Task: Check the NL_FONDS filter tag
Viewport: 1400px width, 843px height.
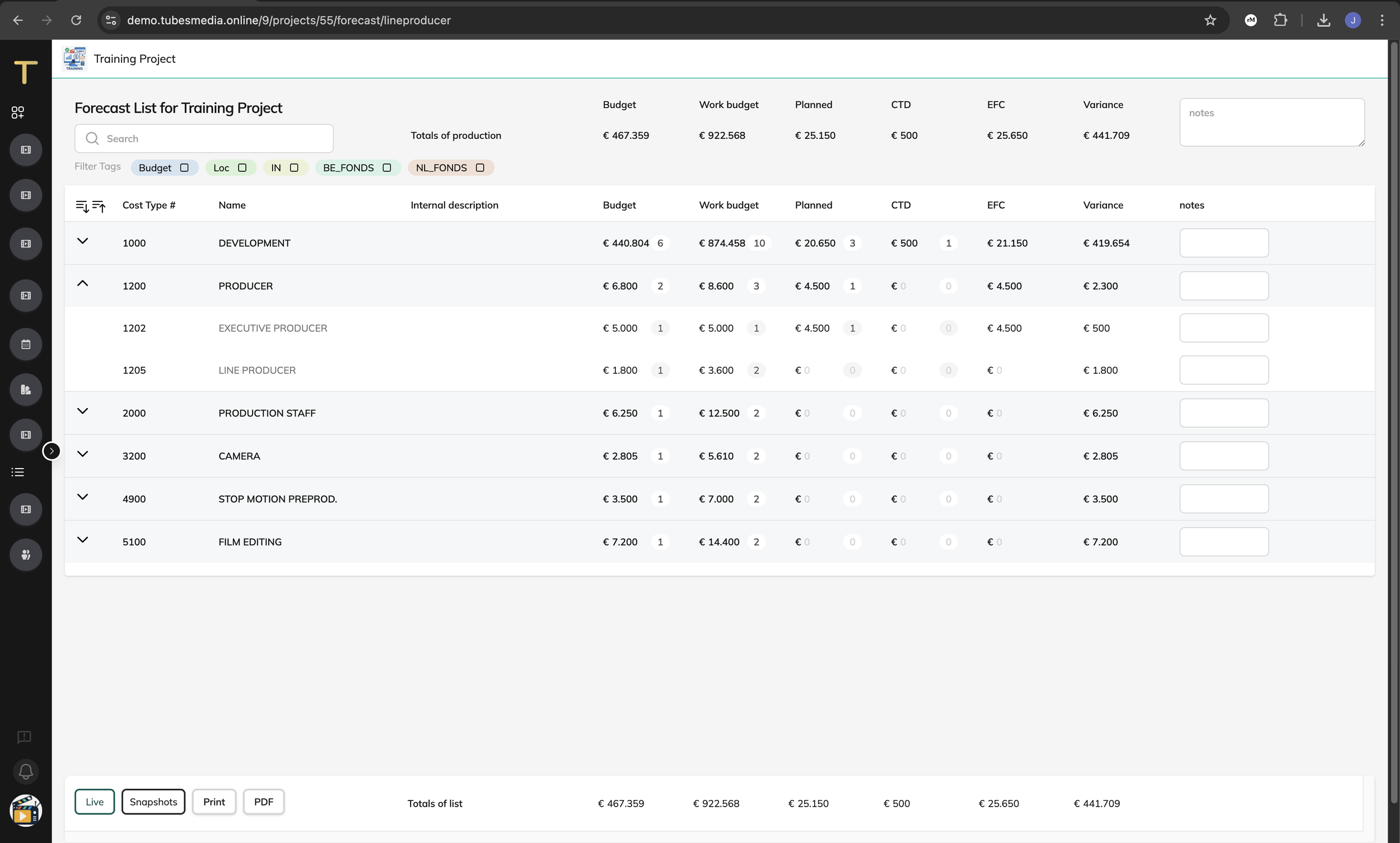Action: (480, 167)
